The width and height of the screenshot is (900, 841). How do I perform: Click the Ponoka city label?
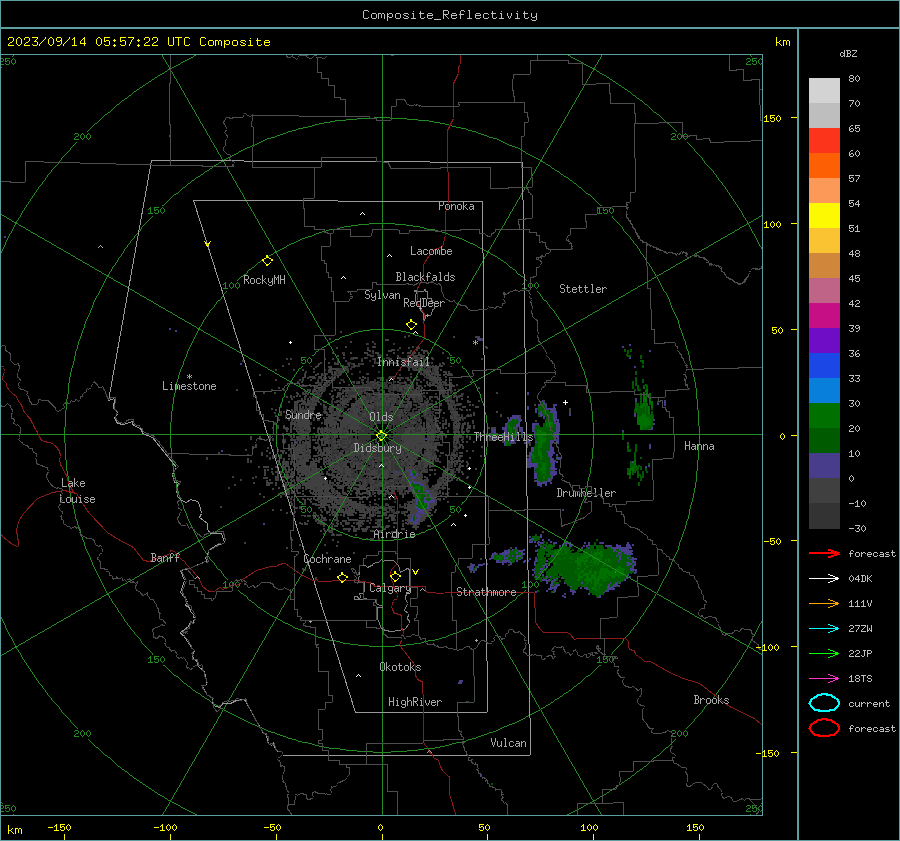456,206
